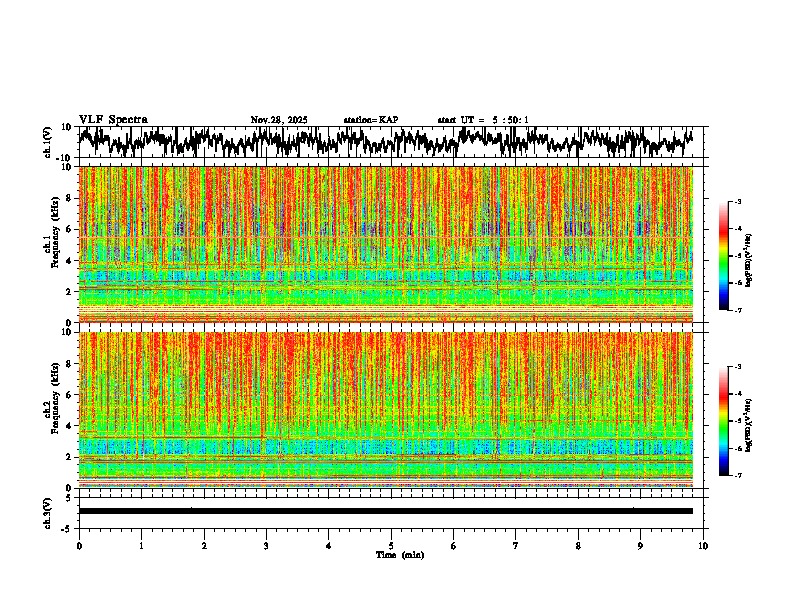Click the '10' tick label on the time axis

(703, 546)
